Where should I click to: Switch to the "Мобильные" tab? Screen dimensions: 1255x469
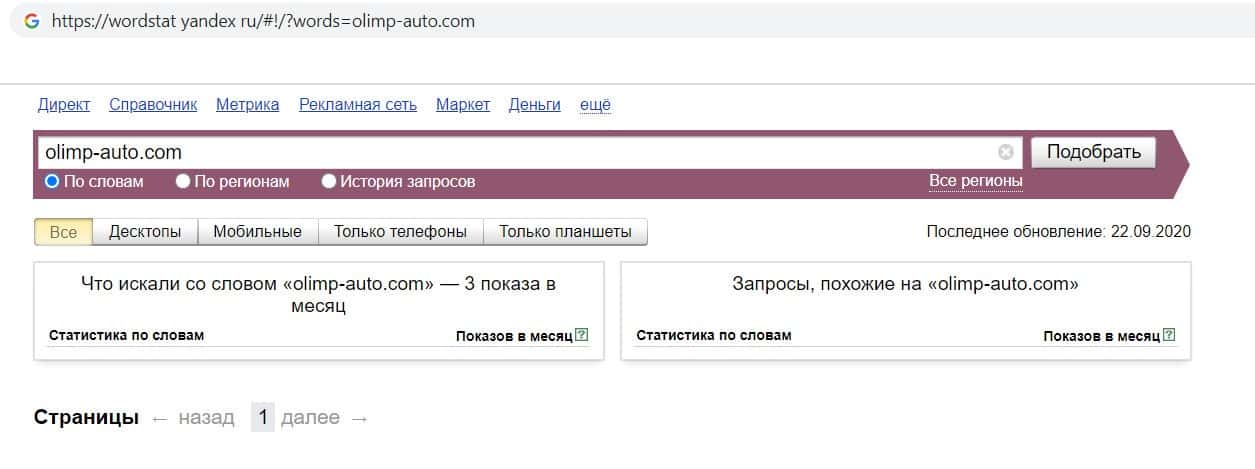[257, 232]
